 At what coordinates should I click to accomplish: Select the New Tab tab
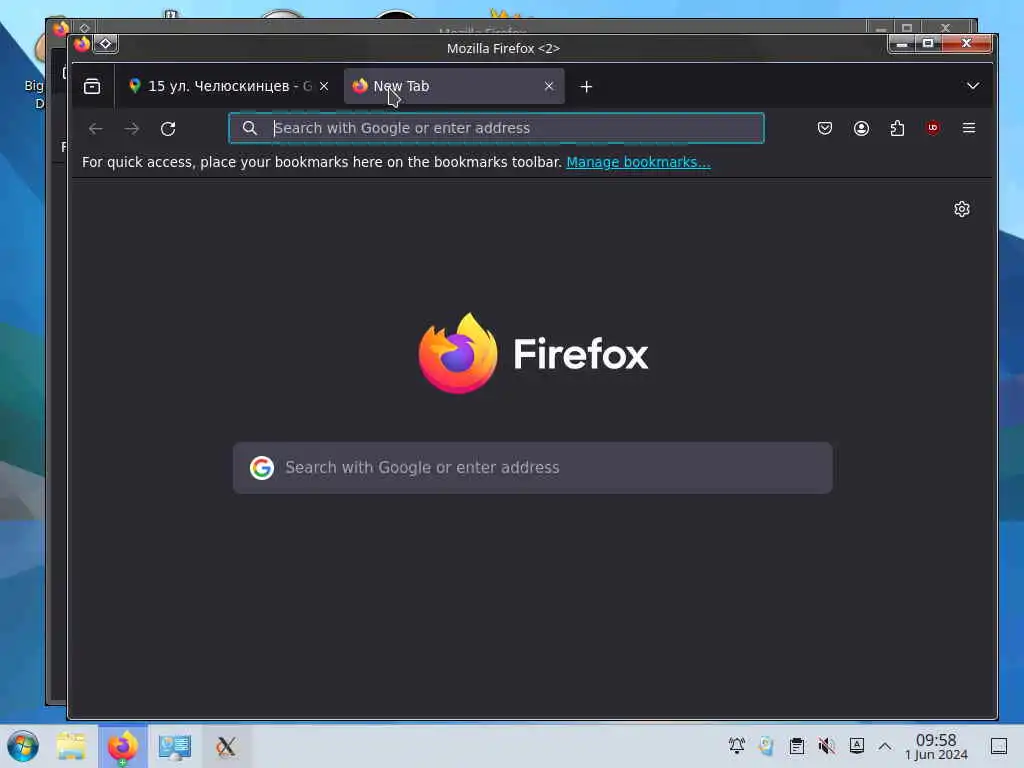coord(454,86)
